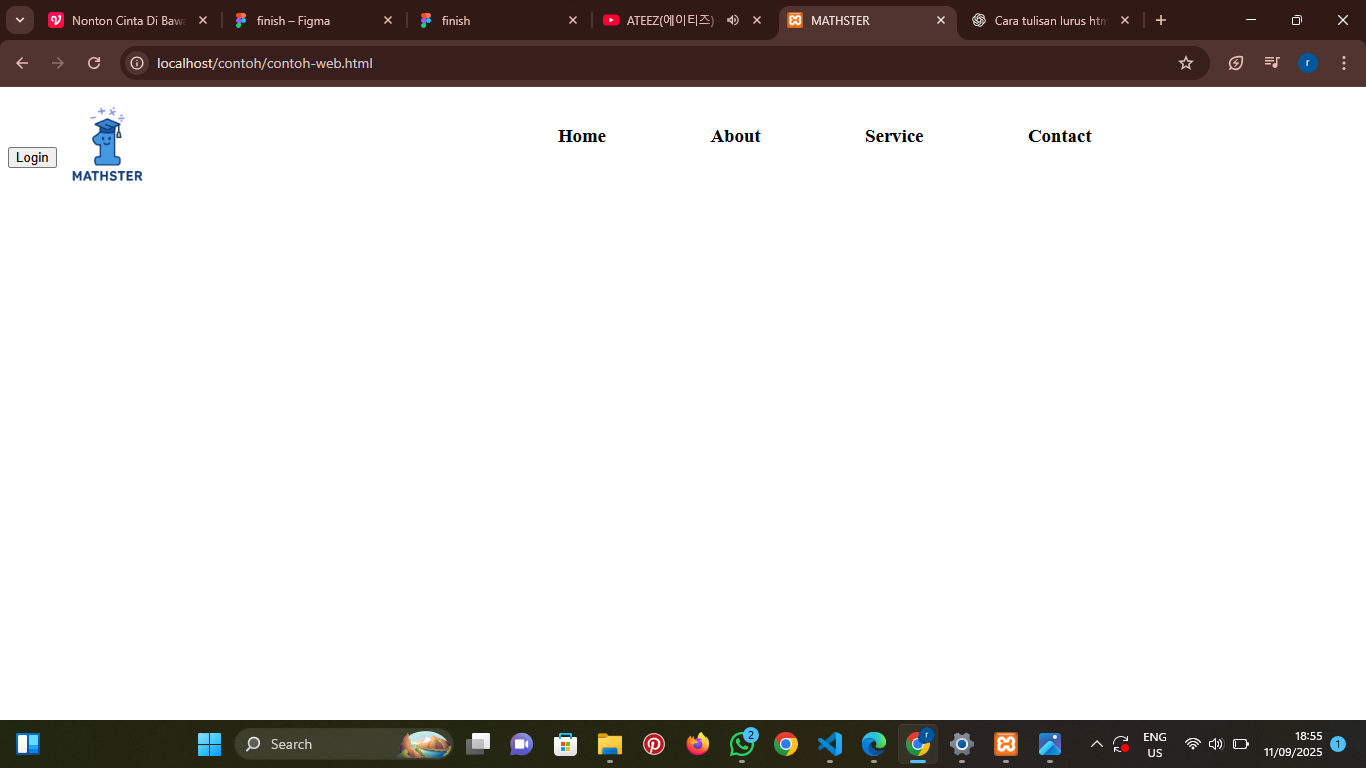1366x768 pixels.
Task: Switch to Cara tulisan lurus tab
Action: [x=1048, y=20]
